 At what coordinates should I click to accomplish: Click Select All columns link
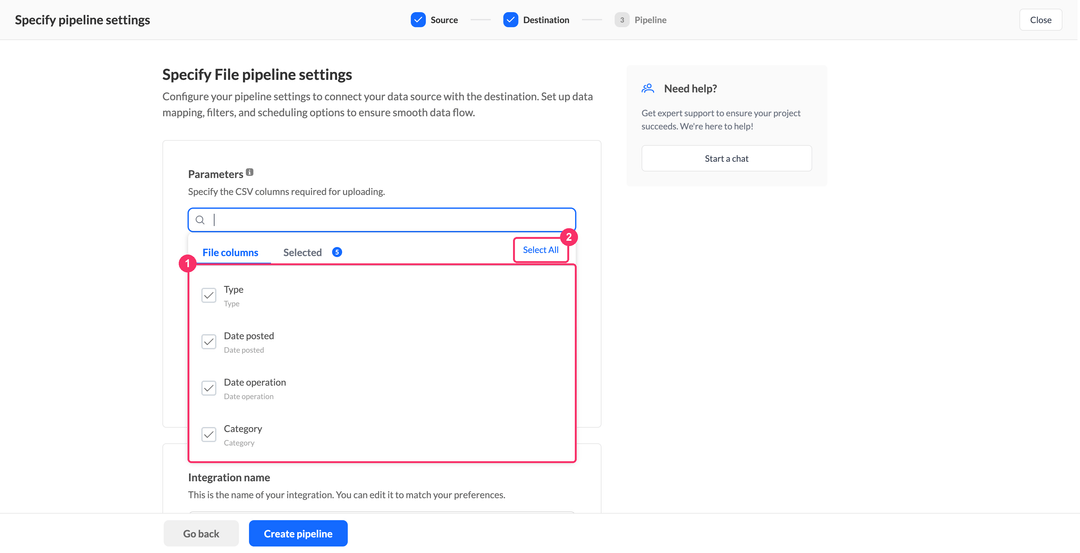point(541,250)
